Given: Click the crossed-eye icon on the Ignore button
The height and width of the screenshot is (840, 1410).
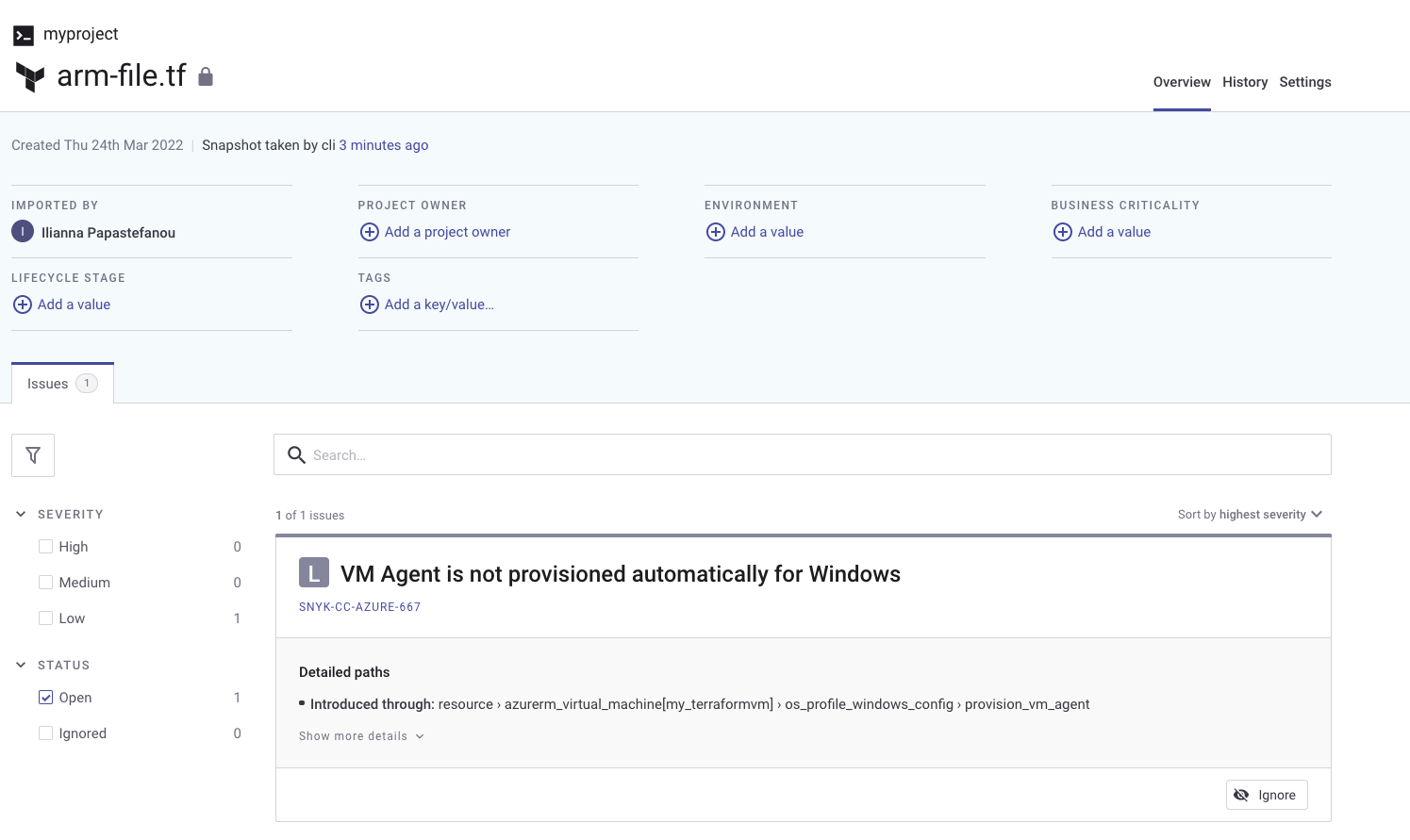Looking at the screenshot, I should tap(1241, 795).
